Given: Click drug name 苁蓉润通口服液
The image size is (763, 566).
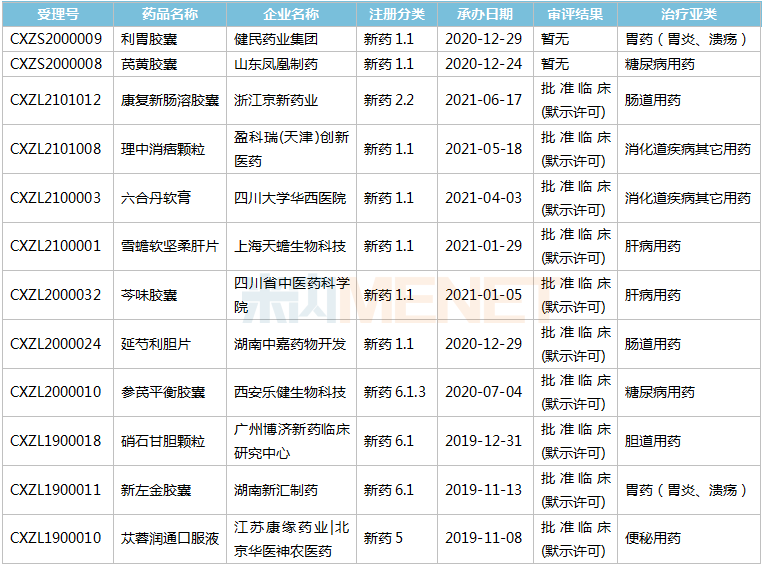Looking at the screenshot, I should tap(170, 538).
